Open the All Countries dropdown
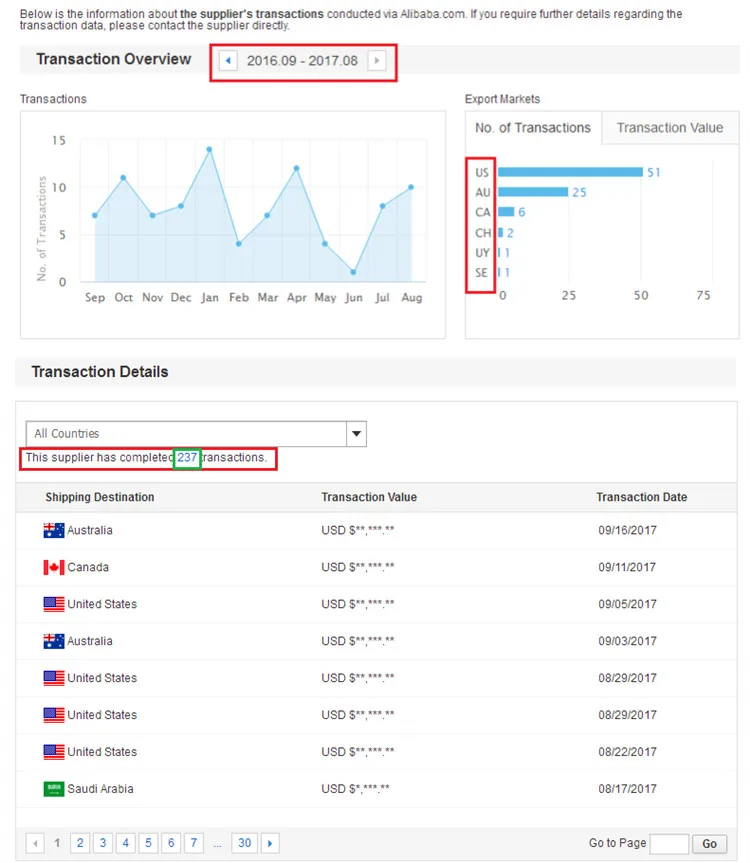This screenshot has height=863, width=750. (x=355, y=434)
